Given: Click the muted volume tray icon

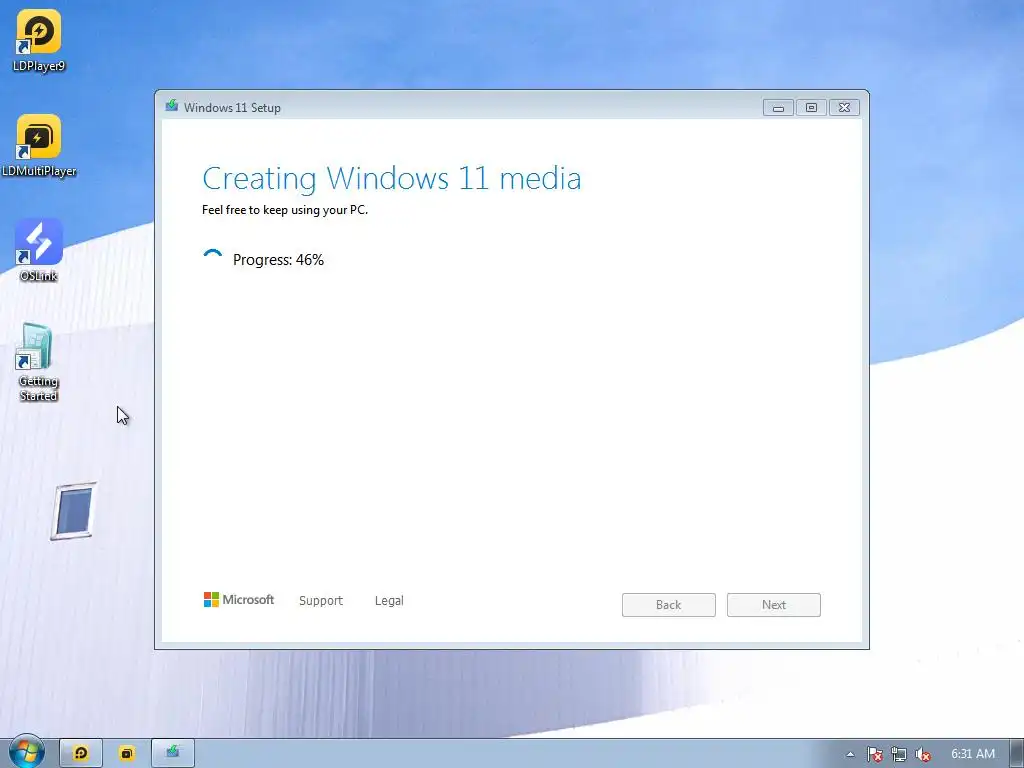Looking at the screenshot, I should [923, 754].
